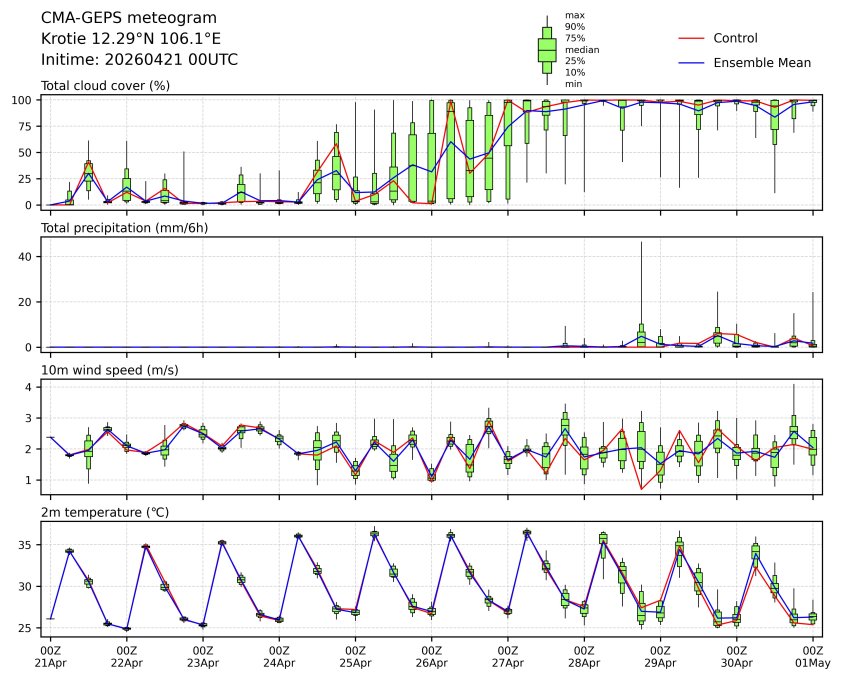The width and height of the screenshot is (842, 680).
Task: Click the '00Z 29Apr' x-axis label
Action: tap(660, 656)
